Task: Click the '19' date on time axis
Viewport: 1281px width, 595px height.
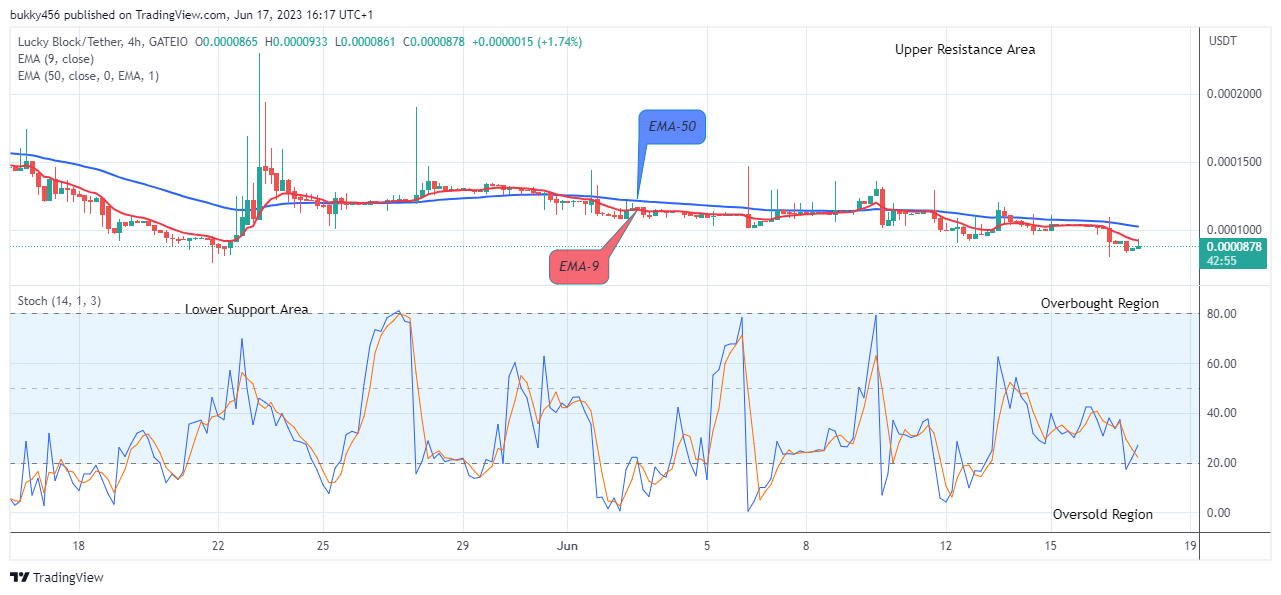Action: 1189,546
